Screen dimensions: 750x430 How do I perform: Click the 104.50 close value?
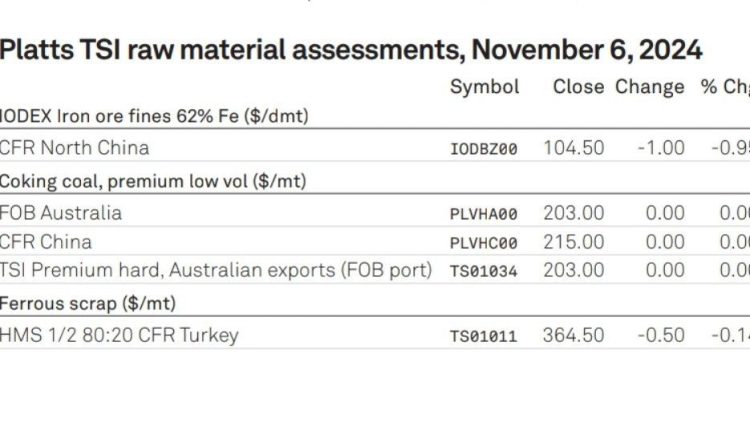[x=574, y=148]
